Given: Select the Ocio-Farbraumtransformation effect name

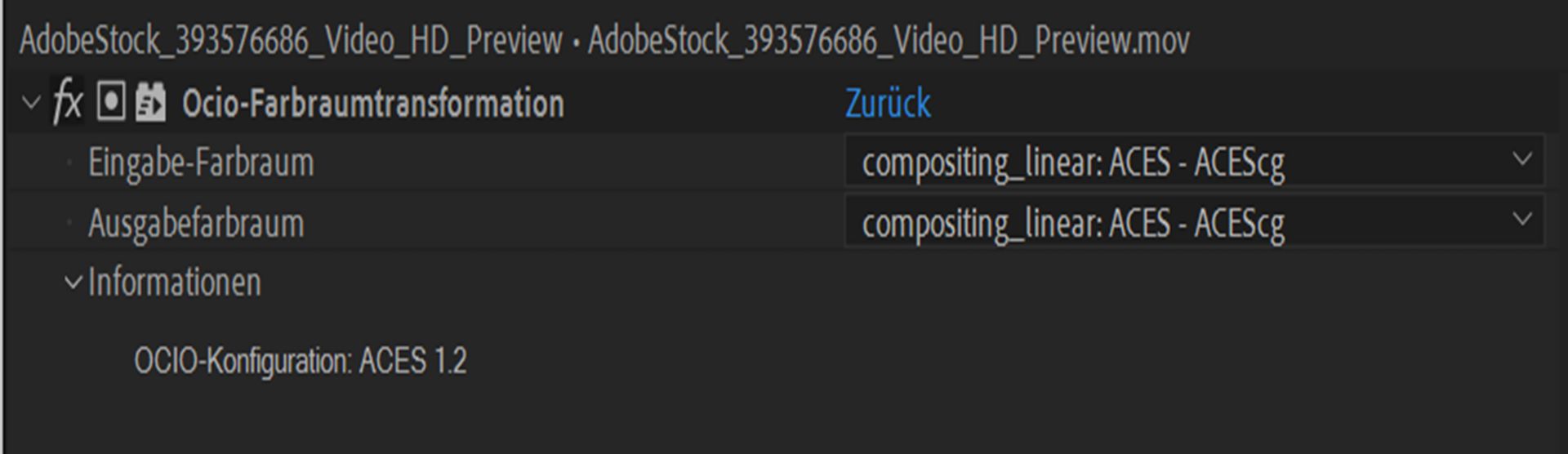Looking at the screenshot, I should tap(373, 104).
